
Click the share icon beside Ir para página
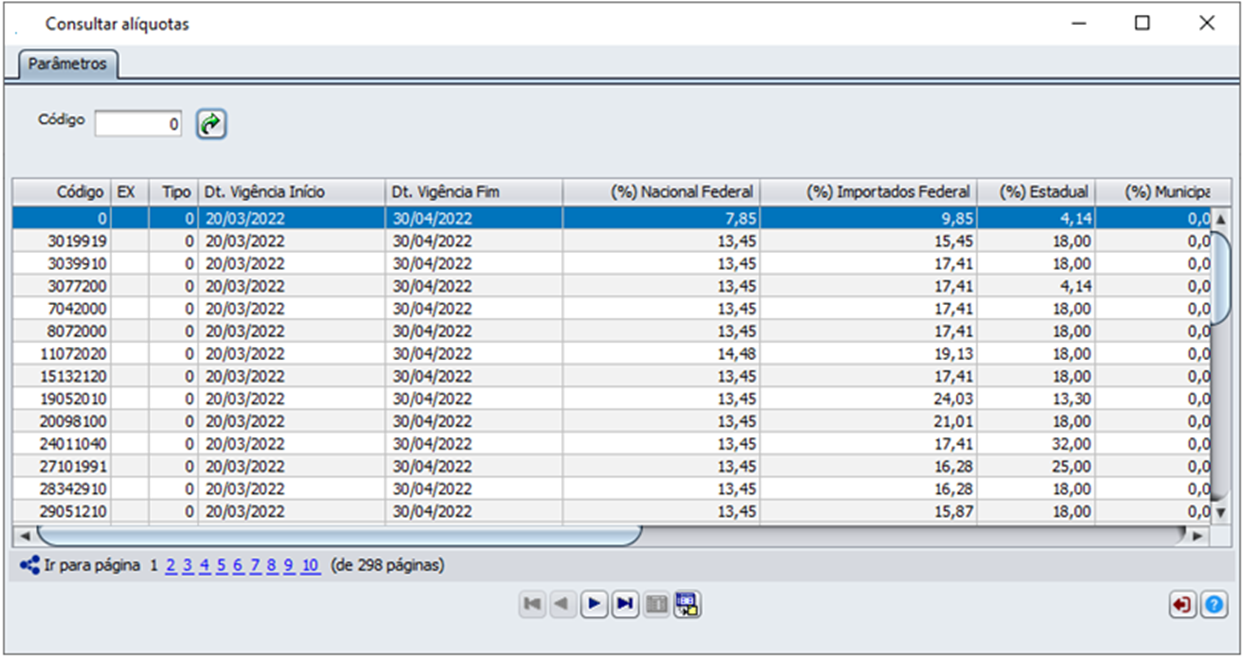(29, 566)
